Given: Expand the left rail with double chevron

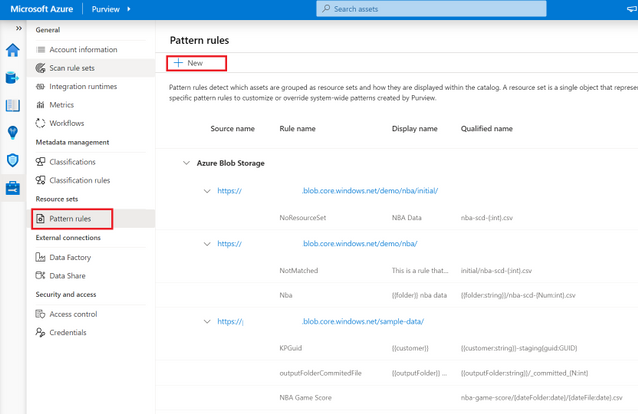Looking at the screenshot, I should tap(19, 28).
